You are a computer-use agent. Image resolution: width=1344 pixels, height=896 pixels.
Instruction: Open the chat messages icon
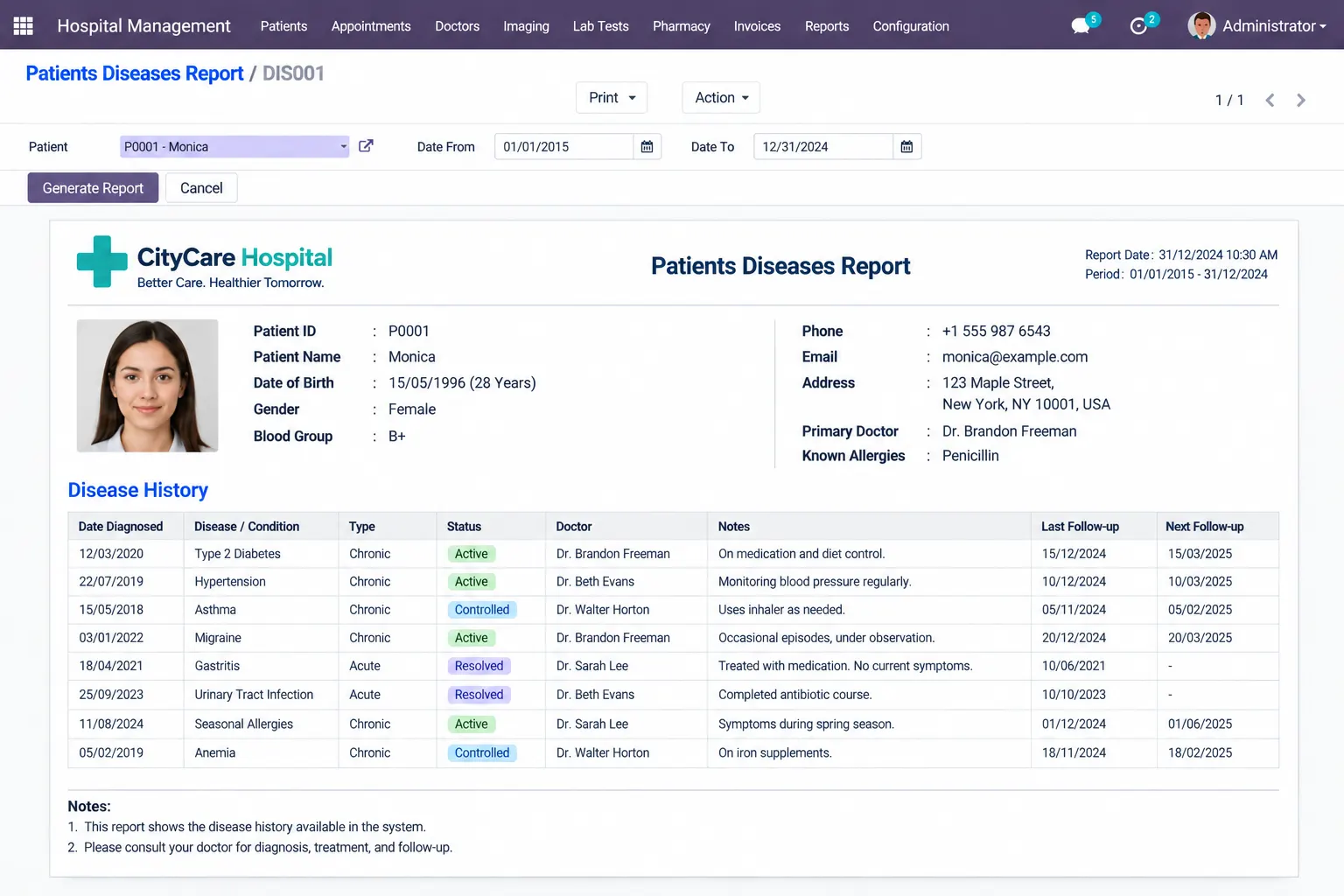pyautogui.click(x=1081, y=26)
